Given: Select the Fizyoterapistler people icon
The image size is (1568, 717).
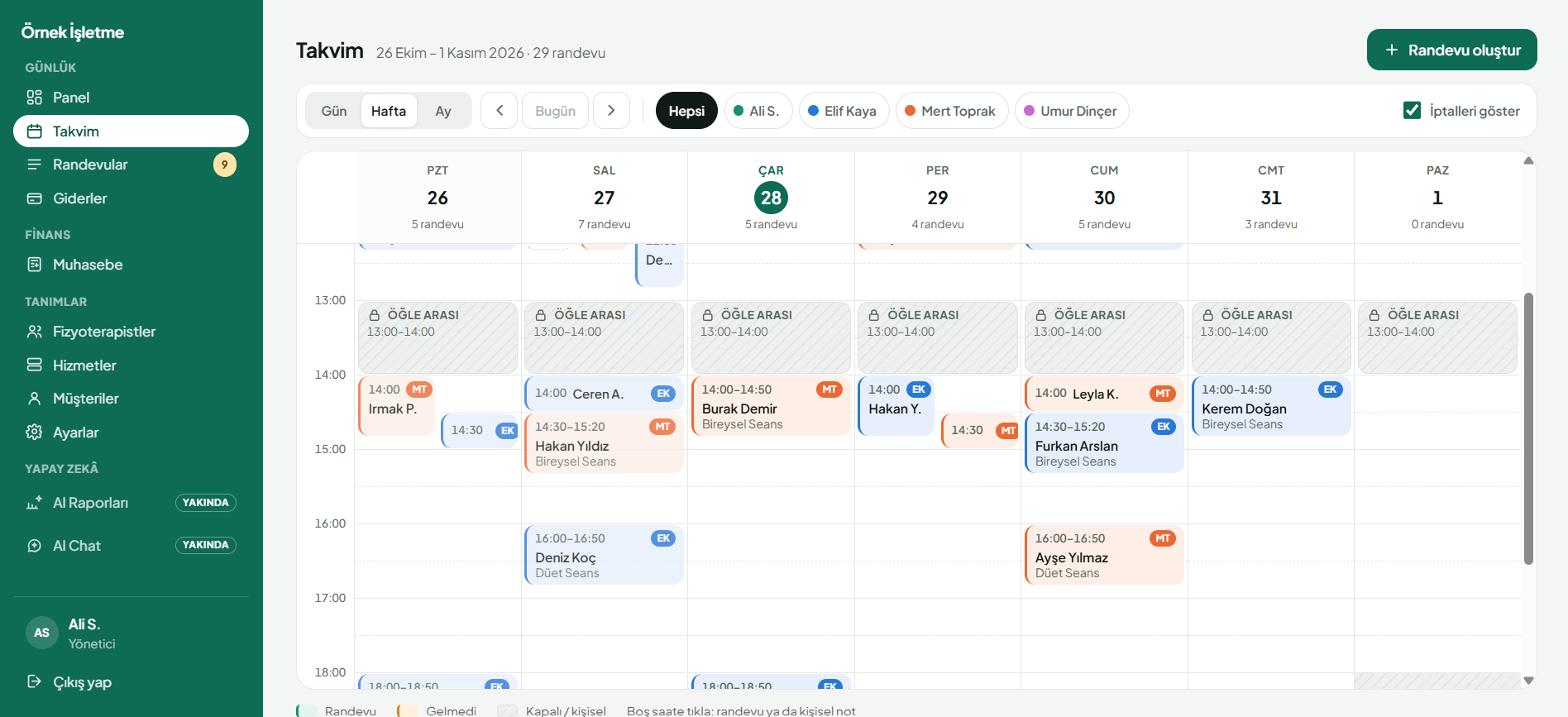Looking at the screenshot, I should pos(34,332).
